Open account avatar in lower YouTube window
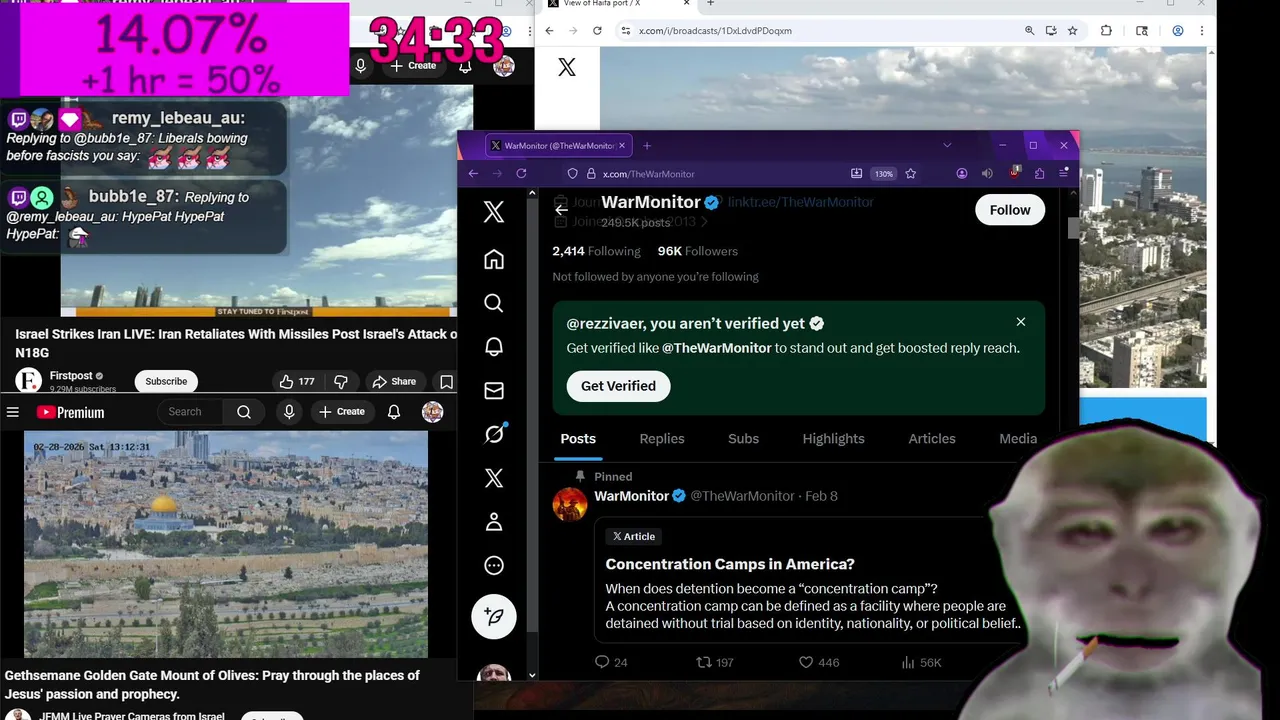This screenshot has width=1280, height=720. tap(432, 412)
